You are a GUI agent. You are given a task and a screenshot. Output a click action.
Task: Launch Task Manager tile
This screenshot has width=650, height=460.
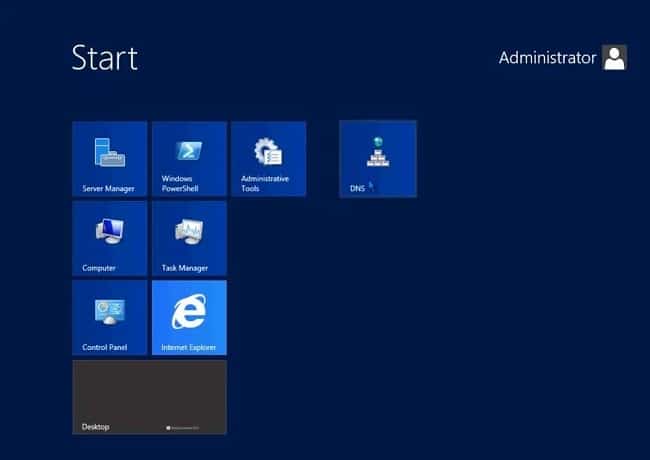pyautogui.click(x=189, y=238)
